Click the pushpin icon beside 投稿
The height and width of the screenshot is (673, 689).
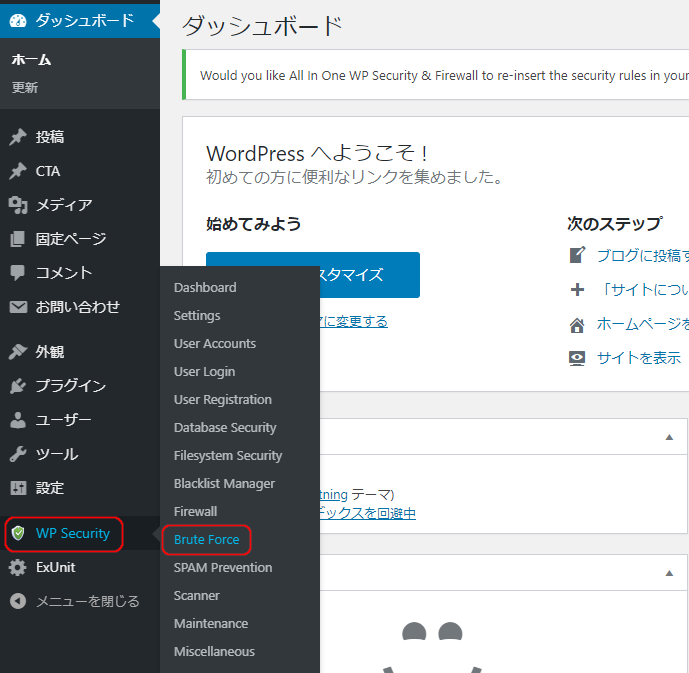click(18, 138)
